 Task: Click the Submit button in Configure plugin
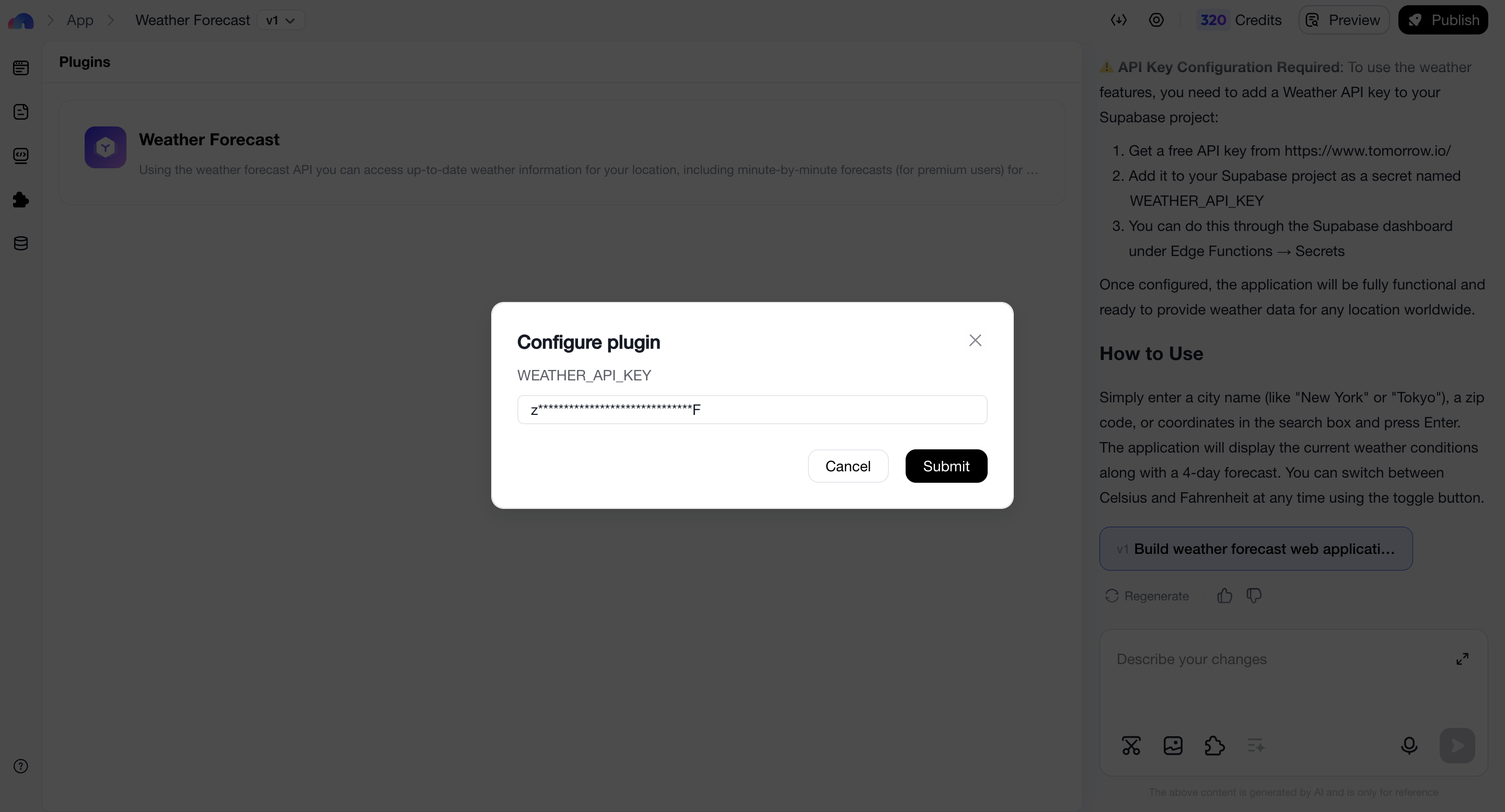coord(946,466)
